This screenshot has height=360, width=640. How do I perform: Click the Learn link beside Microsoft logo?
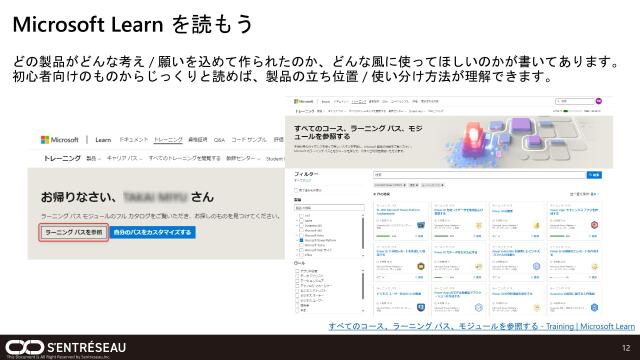(x=103, y=140)
